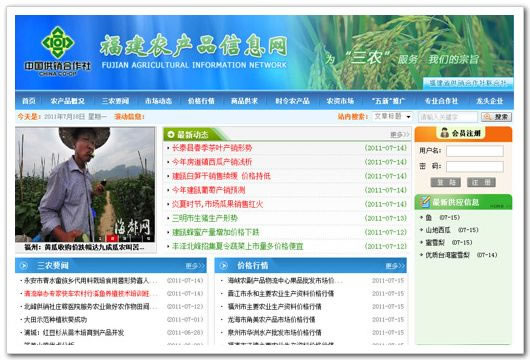The image size is (530, 360).
Task: Click the magnifier search button
Action: click(496, 117)
